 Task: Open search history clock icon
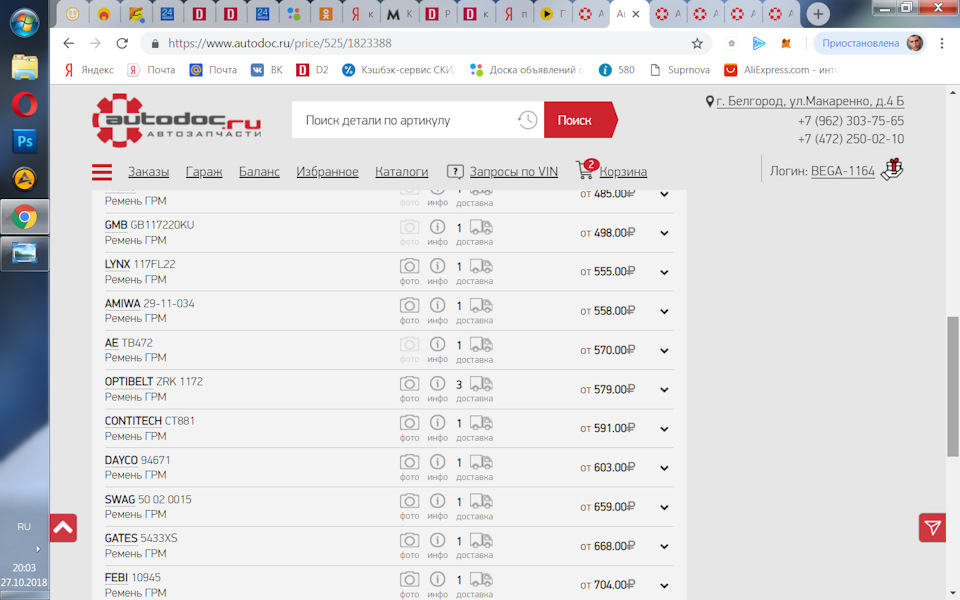(527, 120)
